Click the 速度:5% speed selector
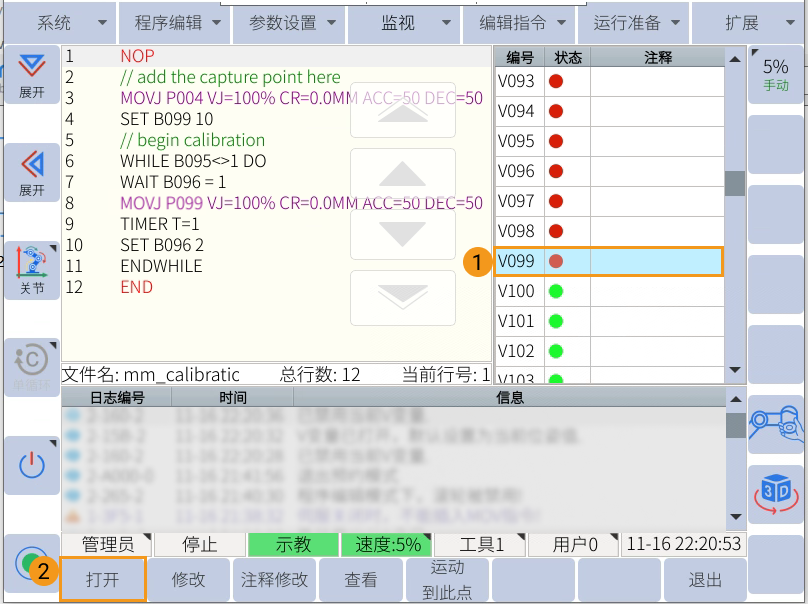 tap(386, 544)
